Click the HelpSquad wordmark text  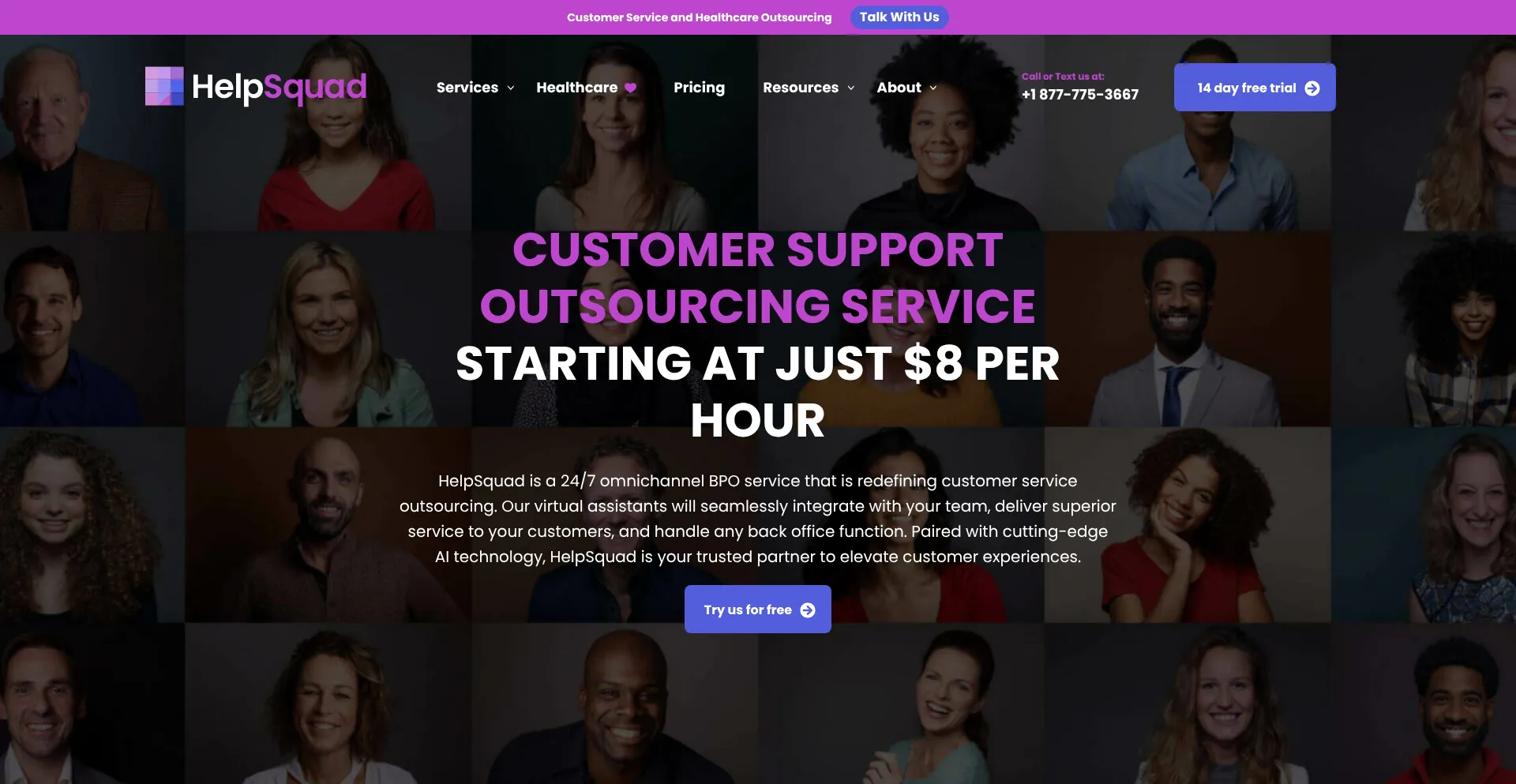[280, 87]
